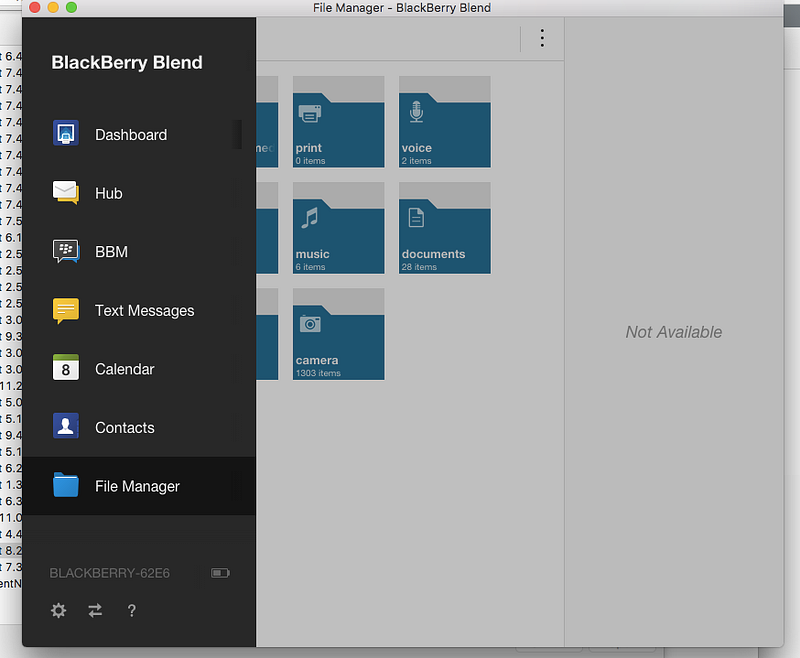
Task: Open the music folder
Action: coord(338,228)
